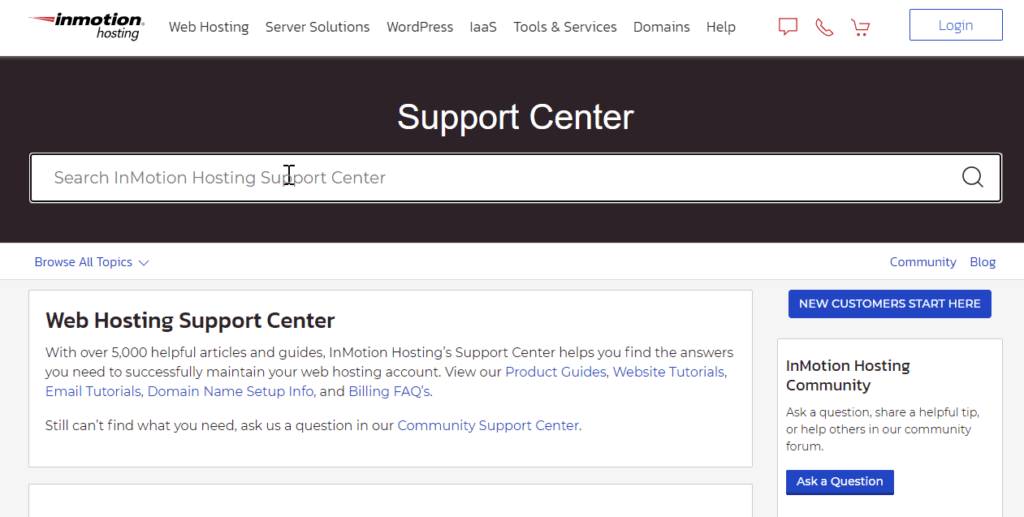Click the Support Center banner title
Screen dimensions: 1024x517
[x=515, y=118]
